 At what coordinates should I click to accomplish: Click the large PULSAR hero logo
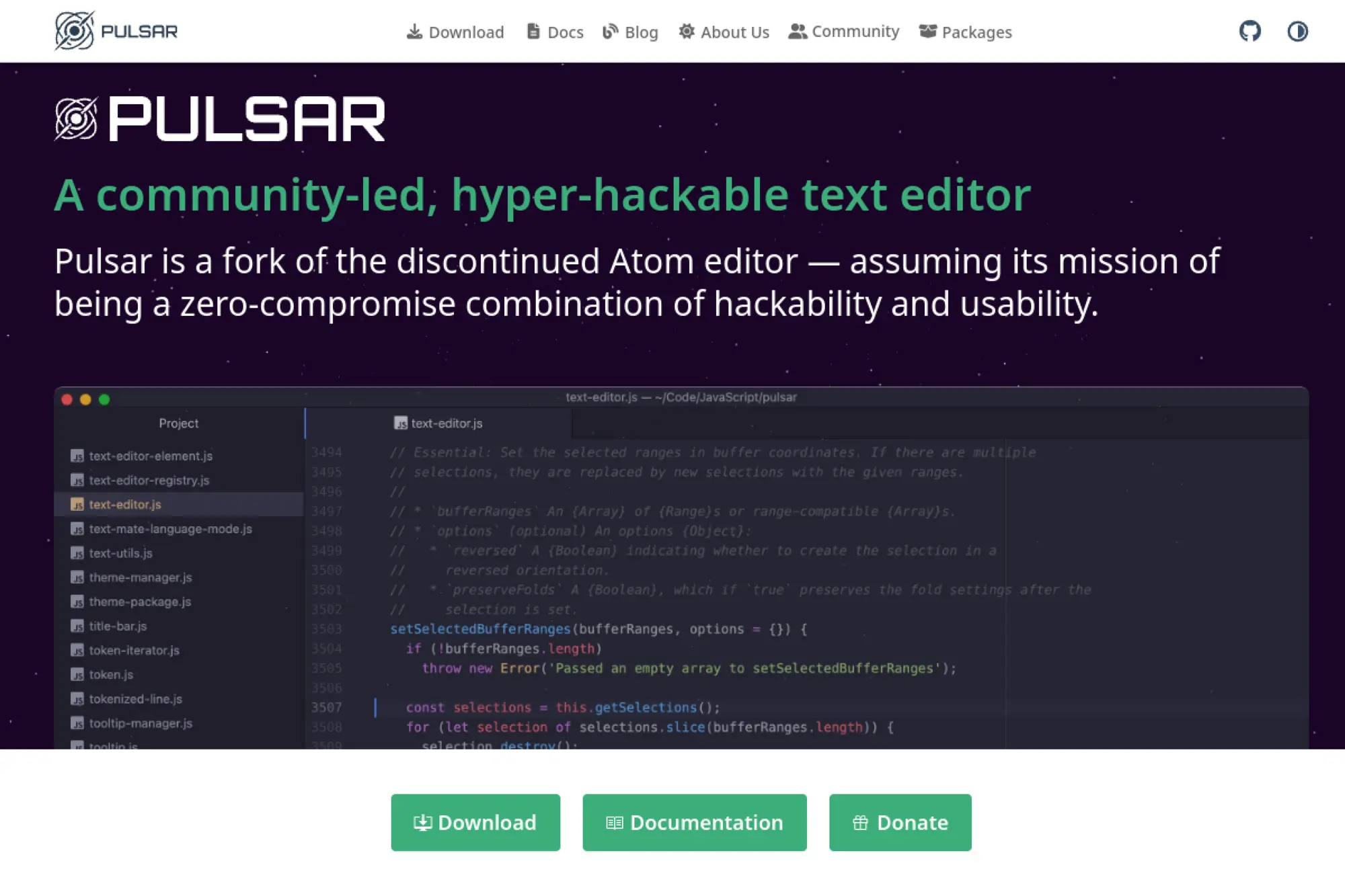click(x=219, y=119)
